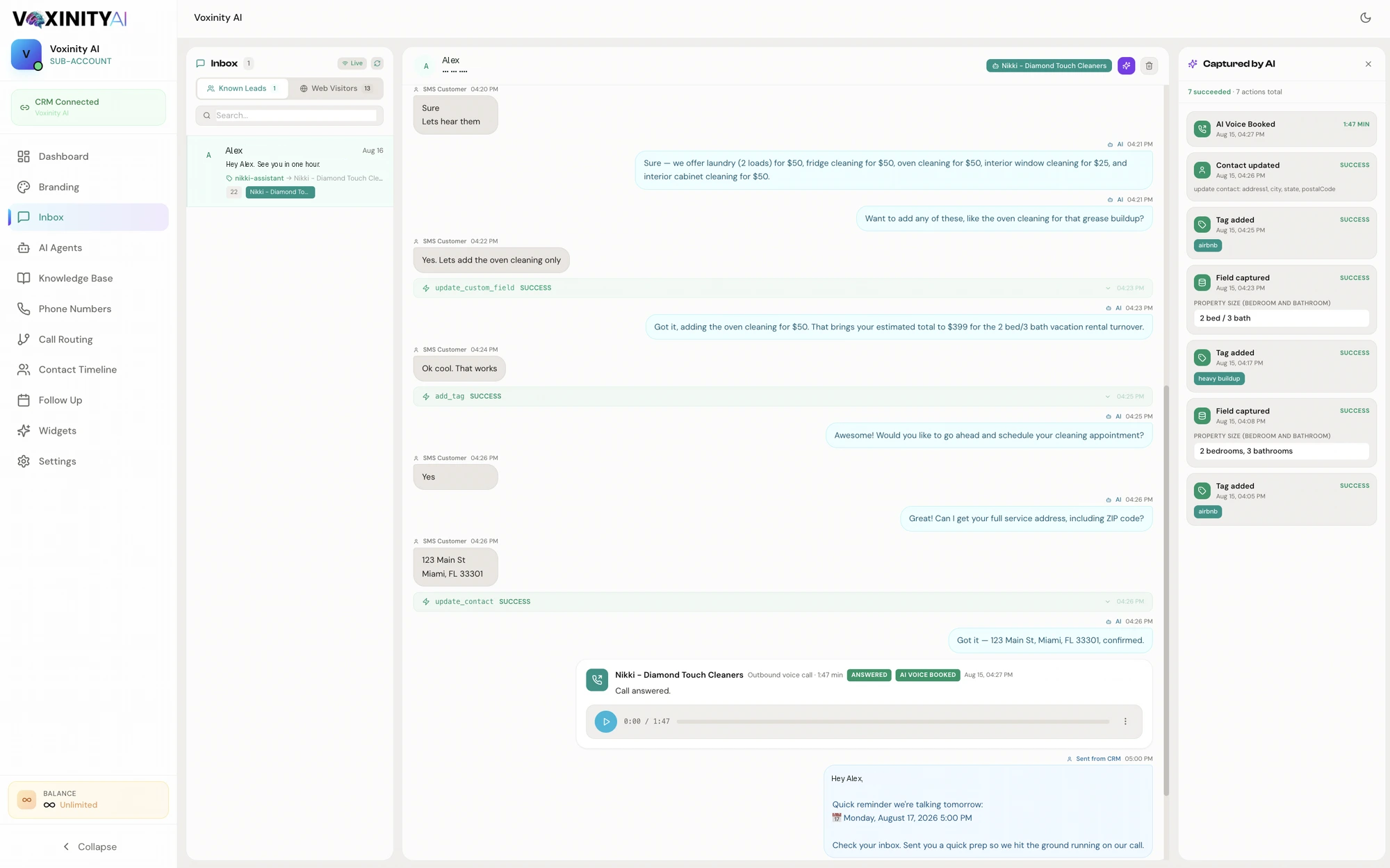Click the nikki-assistant tag link
1390x868 pixels.
pyautogui.click(x=259, y=179)
